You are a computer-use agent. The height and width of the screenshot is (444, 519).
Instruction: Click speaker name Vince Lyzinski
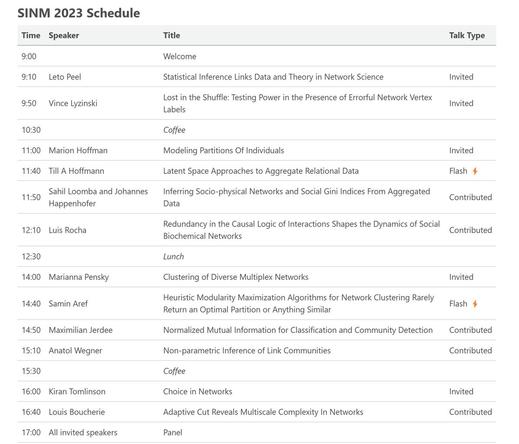(73, 103)
